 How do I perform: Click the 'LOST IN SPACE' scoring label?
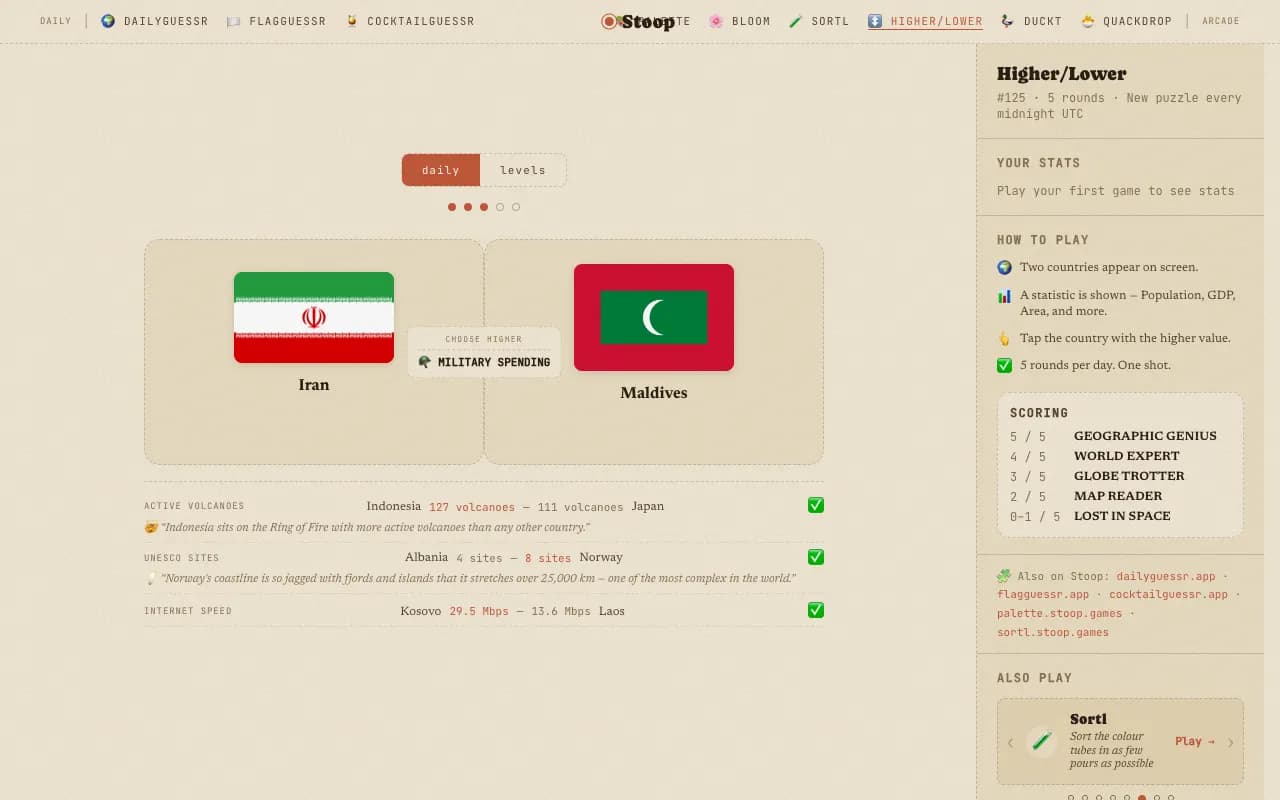pyautogui.click(x=1122, y=516)
